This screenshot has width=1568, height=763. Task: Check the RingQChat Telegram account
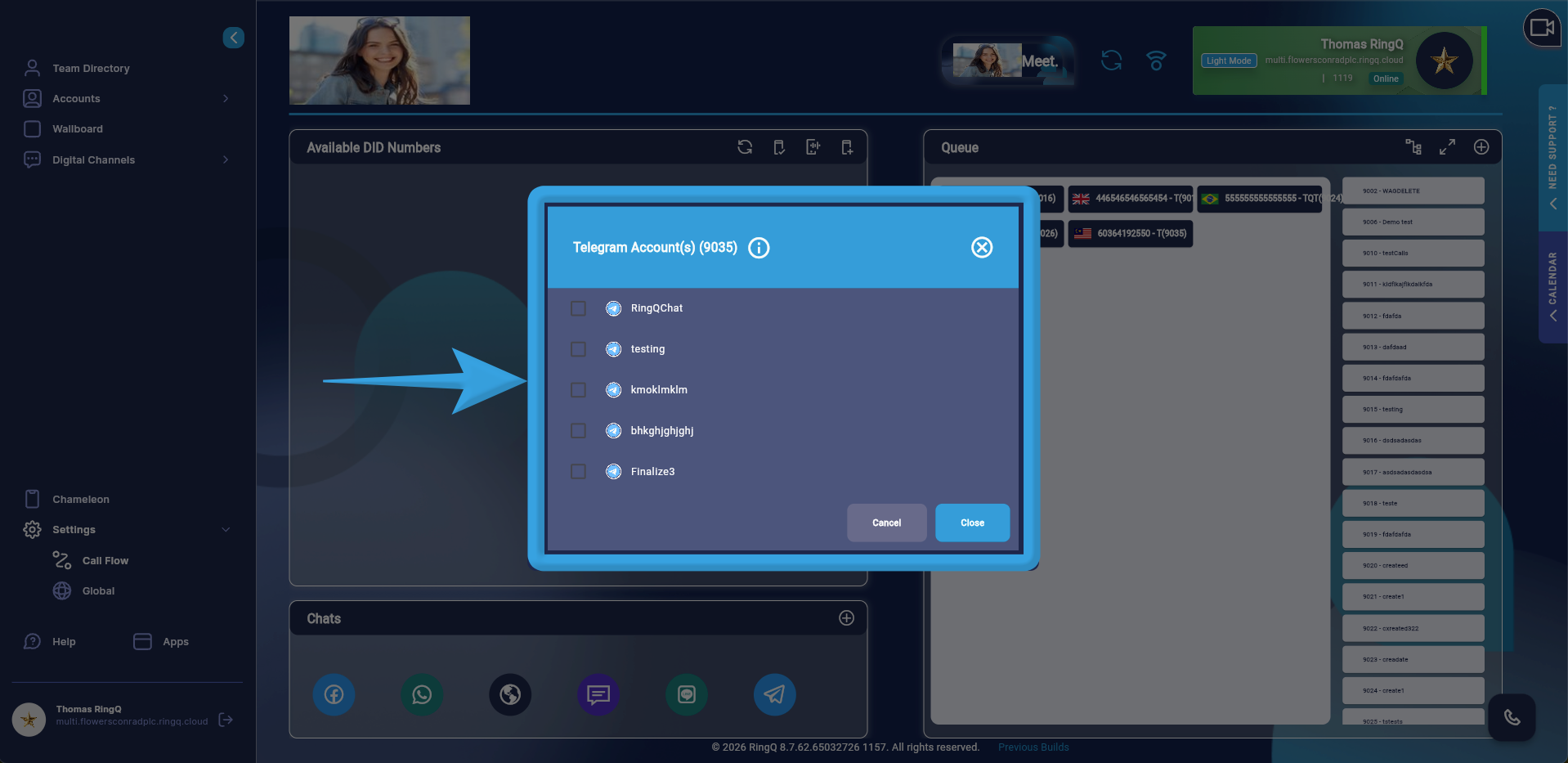[579, 308]
